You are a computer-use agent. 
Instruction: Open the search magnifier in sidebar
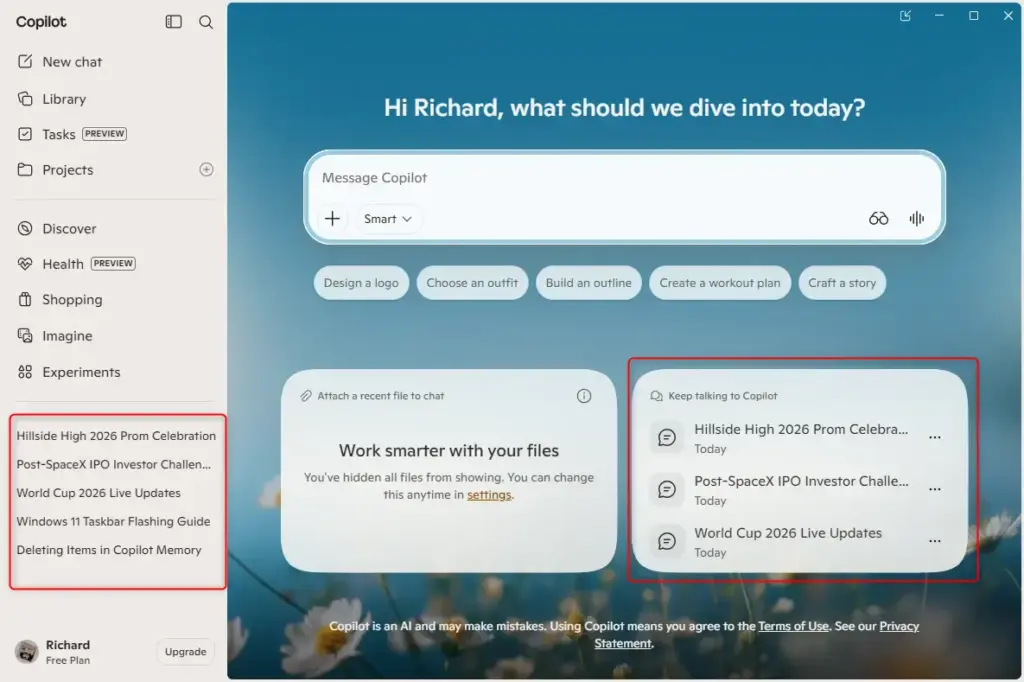[x=206, y=22]
